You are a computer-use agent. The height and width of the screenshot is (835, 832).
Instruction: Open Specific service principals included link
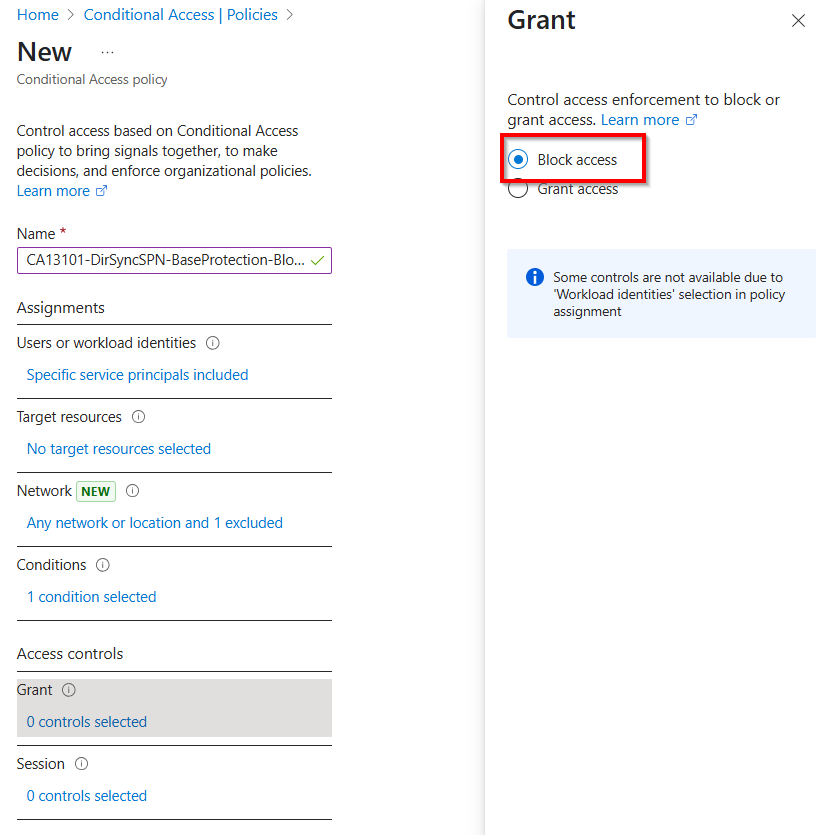point(137,375)
